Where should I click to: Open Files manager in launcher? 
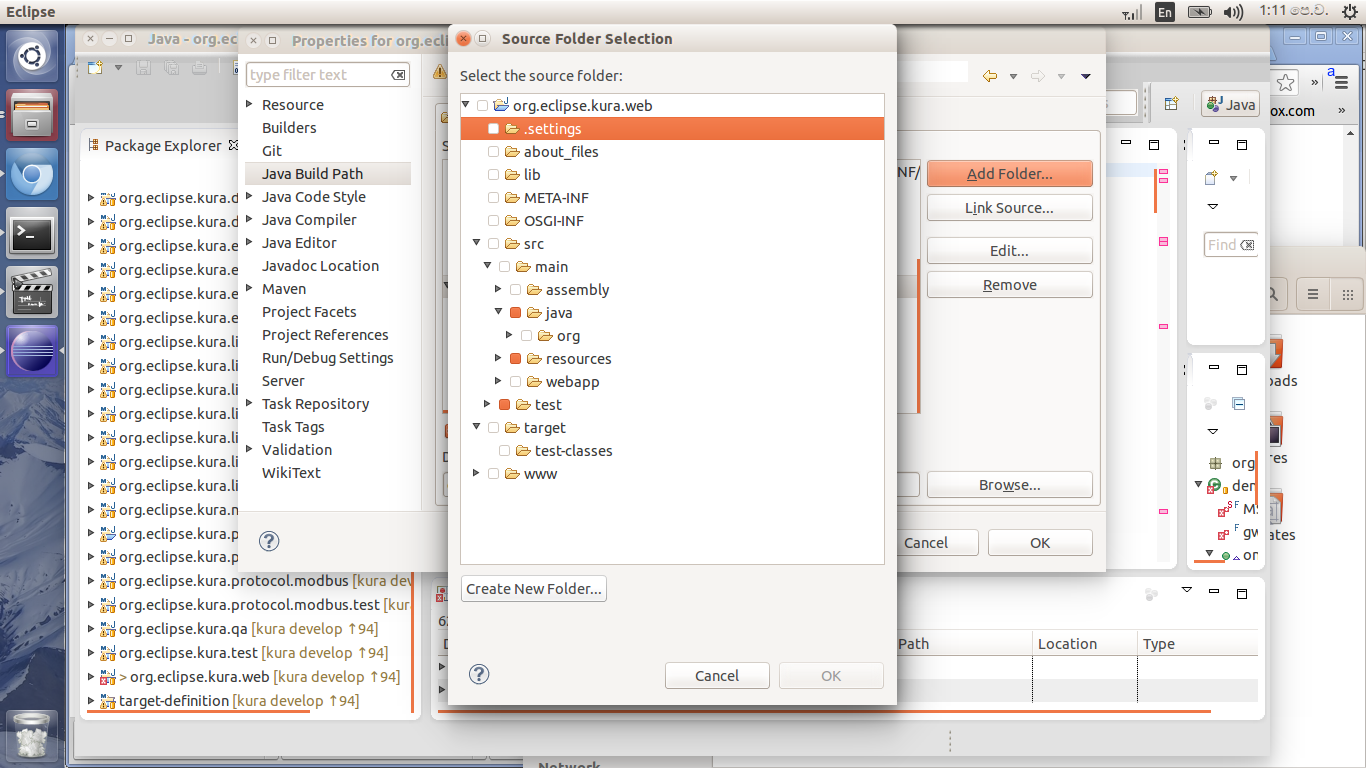click(32, 115)
